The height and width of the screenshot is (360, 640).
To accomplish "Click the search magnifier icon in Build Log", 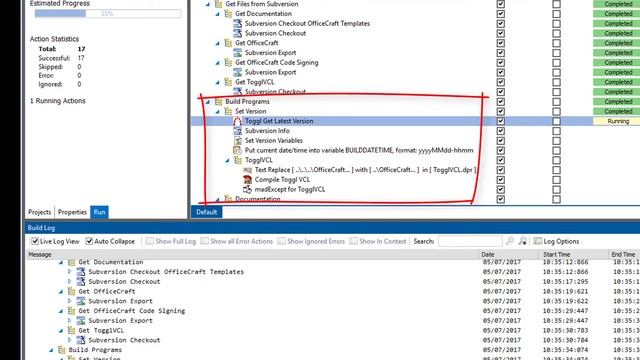I will coord(510,241).
